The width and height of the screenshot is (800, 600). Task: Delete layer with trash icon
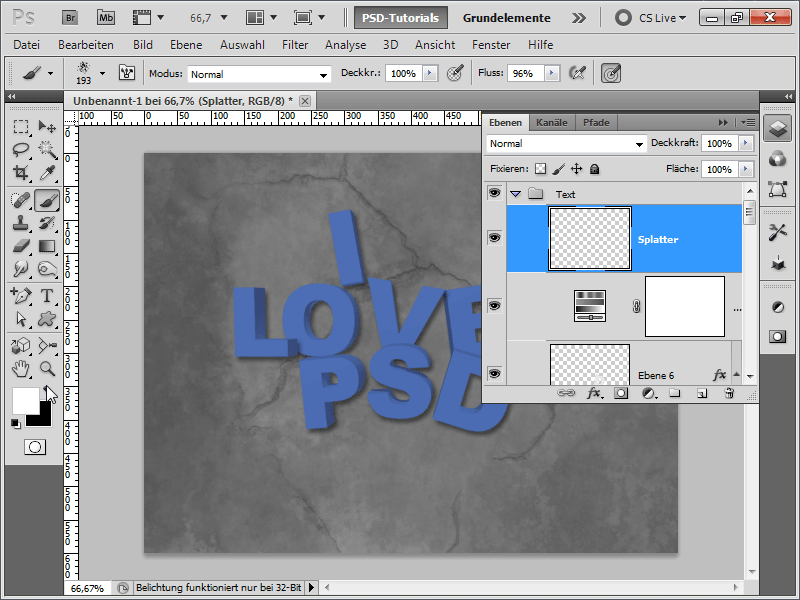pyautogui.click(x=729, y=393)
